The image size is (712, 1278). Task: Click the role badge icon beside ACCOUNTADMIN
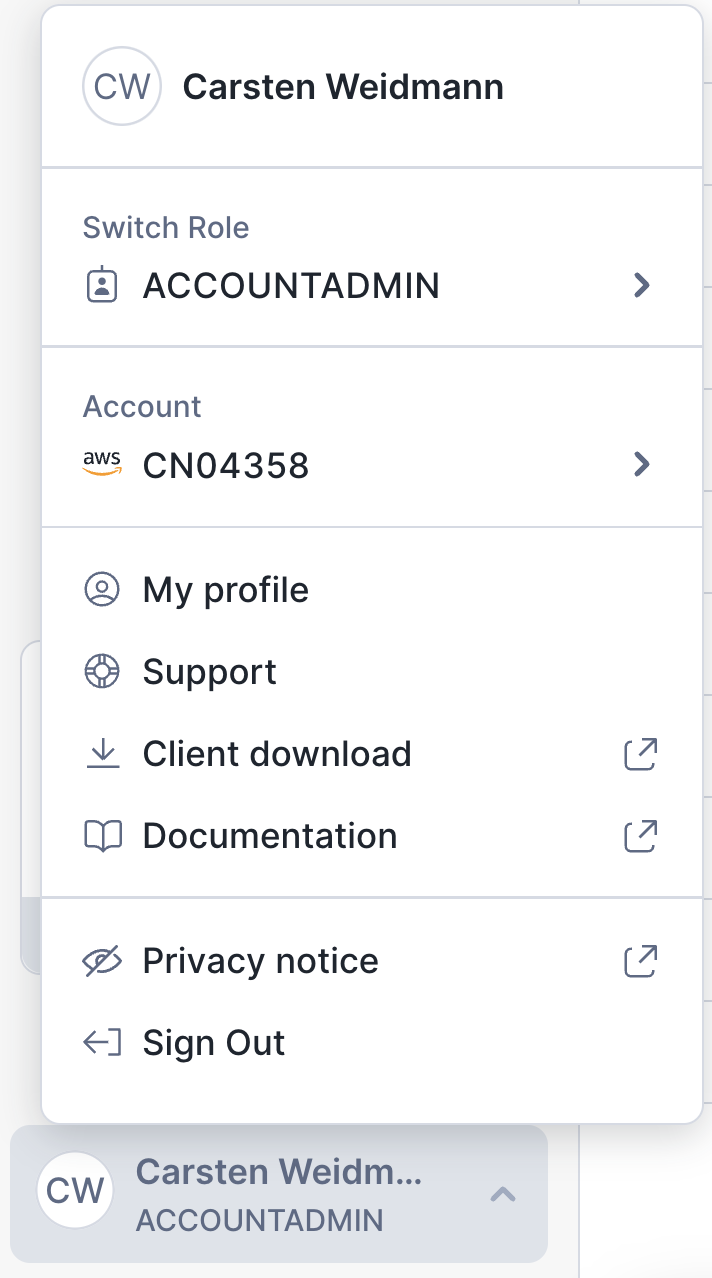tap(101, 287)
